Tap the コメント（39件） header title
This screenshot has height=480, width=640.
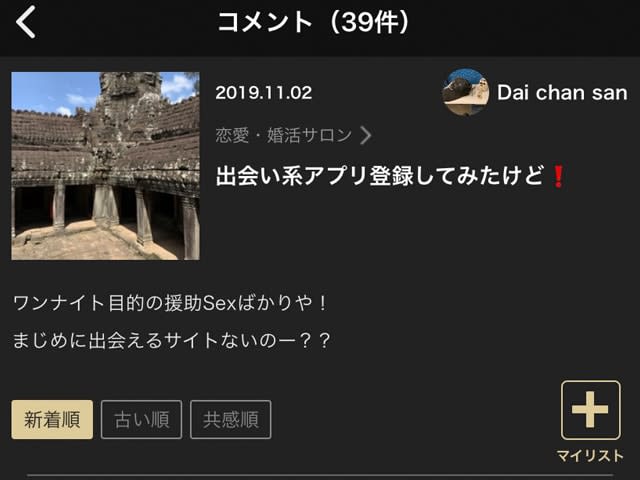313,22
